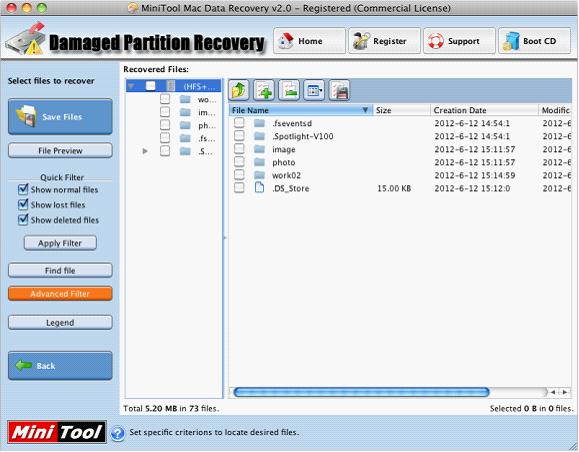This screenshot has height=452, width=579.
Task: Select the 15.00 KB size cell
Action: coord(394,188)
